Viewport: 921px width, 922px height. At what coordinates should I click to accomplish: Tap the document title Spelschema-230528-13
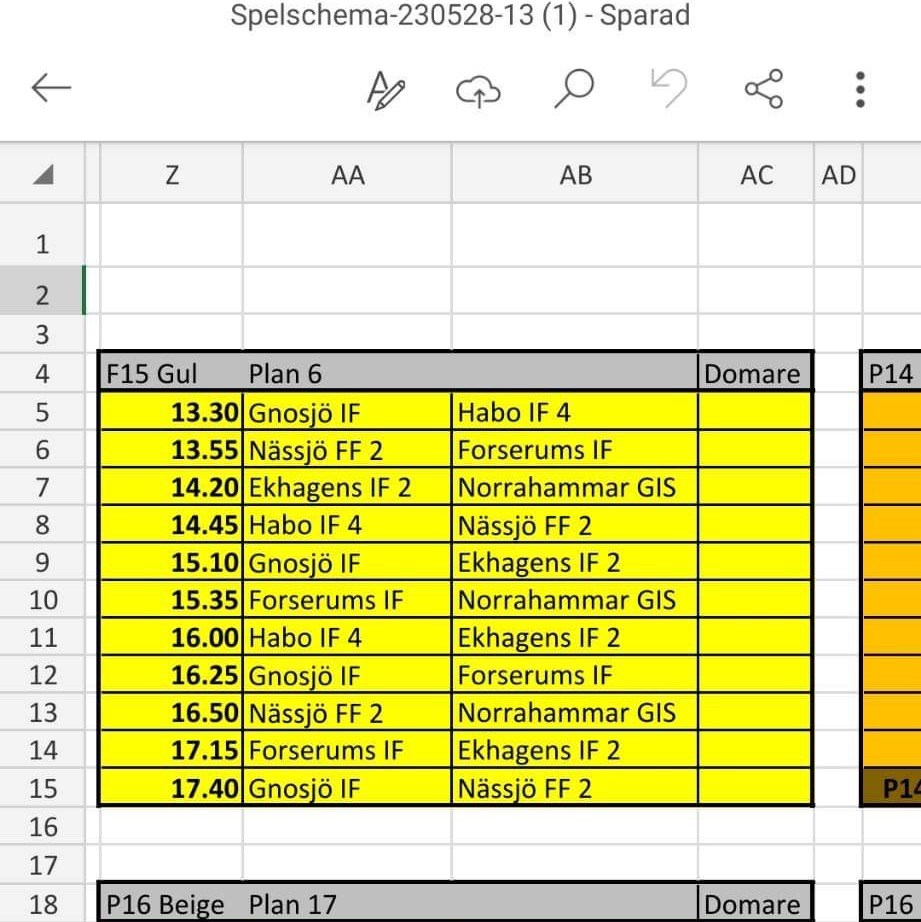(460, 16)
